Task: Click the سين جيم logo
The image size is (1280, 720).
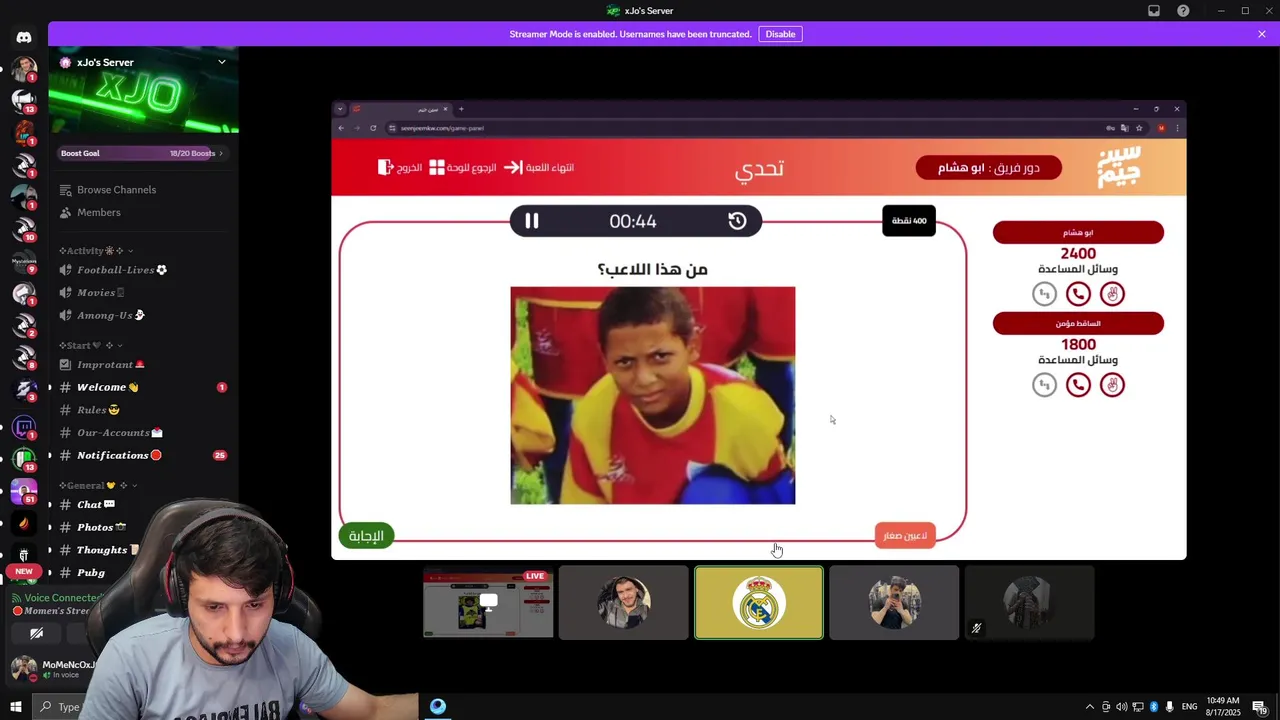Action: click(x=1119, y=167)
